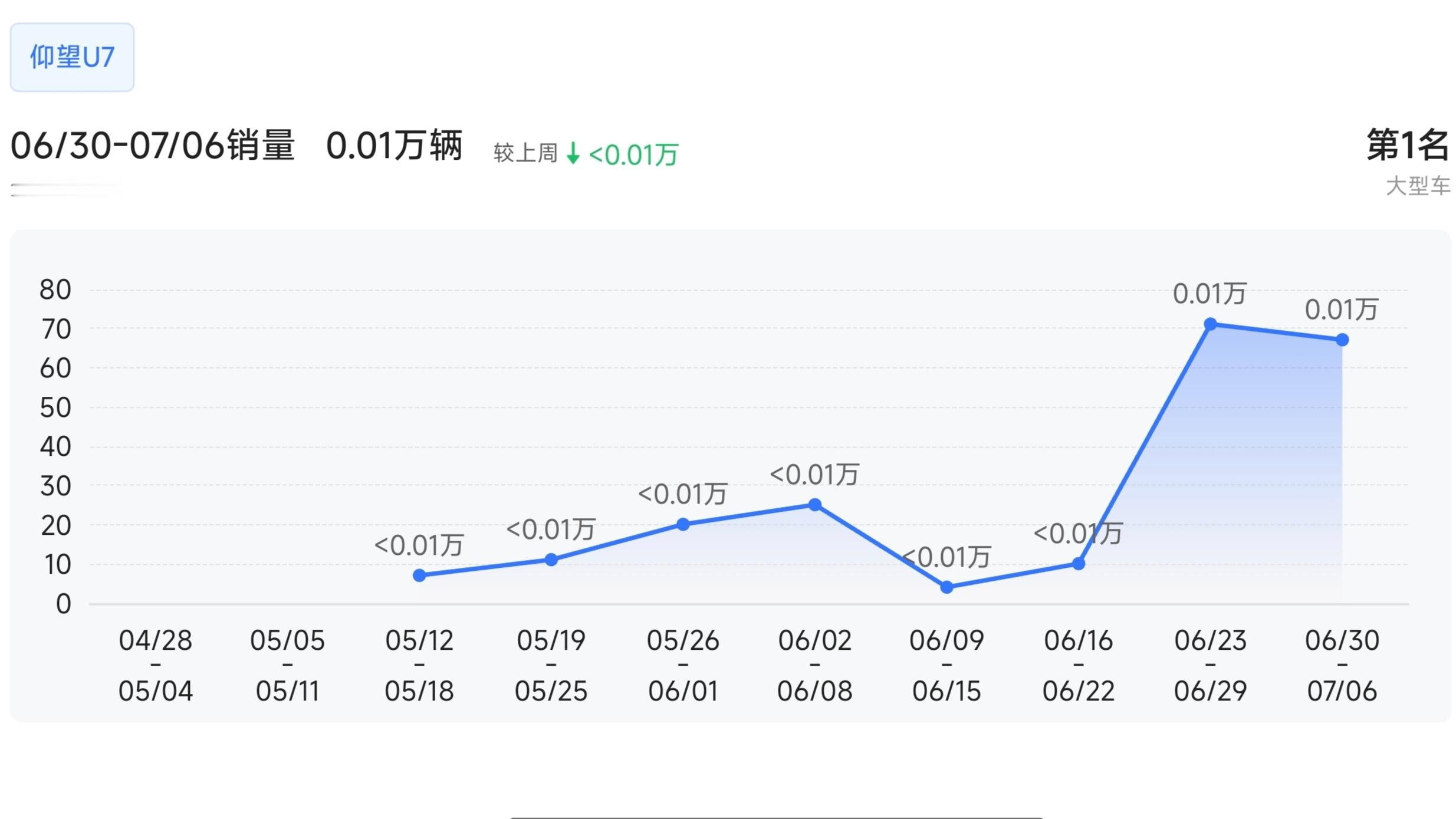Viewport: 1456px width, 819px height.
Task: Click the 第1名 ranking text
Action: (x=1408, y=144)
